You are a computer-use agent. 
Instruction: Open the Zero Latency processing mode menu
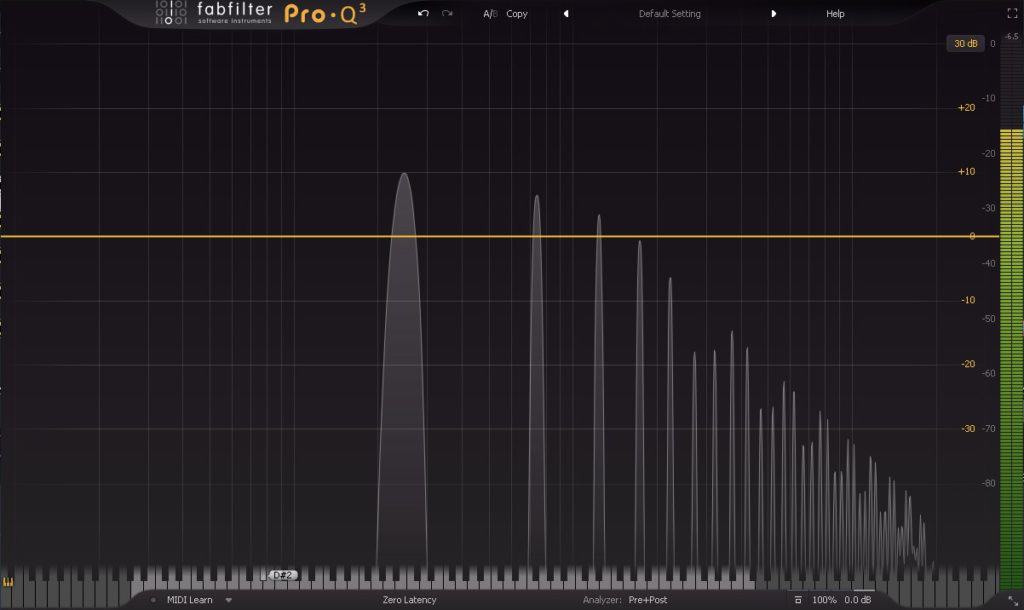pyautogui.click(x=409, y=600)
